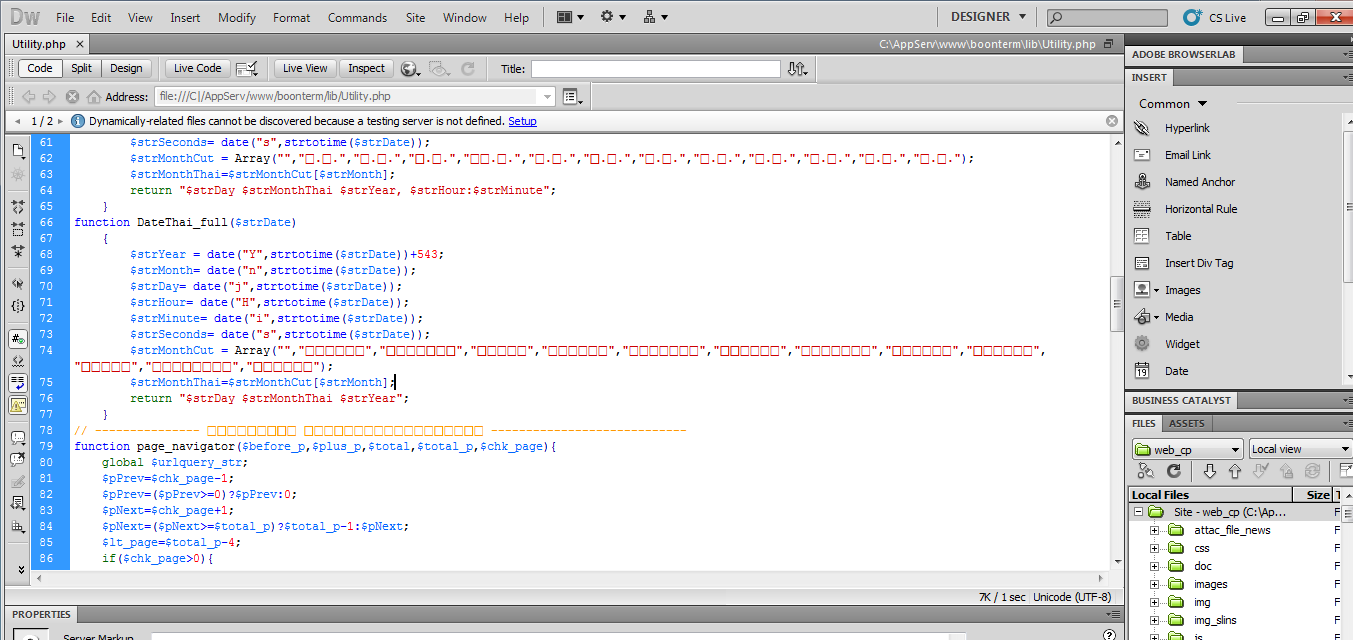The image size is (1353, 640).
Task: Switch to Design view
Action: (x=126, y=68)
